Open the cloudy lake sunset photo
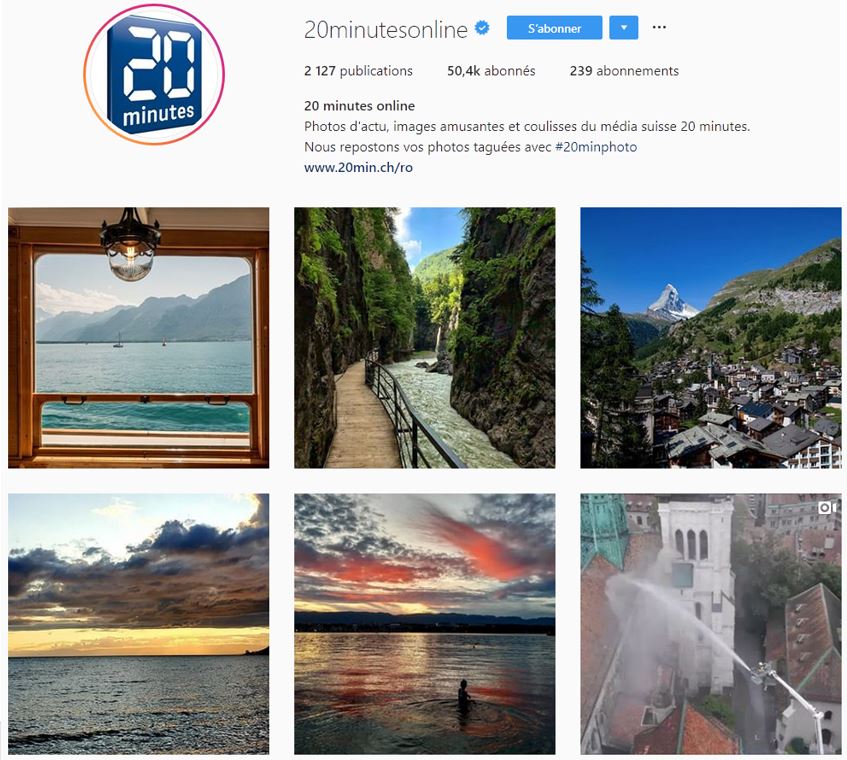Image resolution: width=847 pixels, height=760 pixels. pos(138,624)
